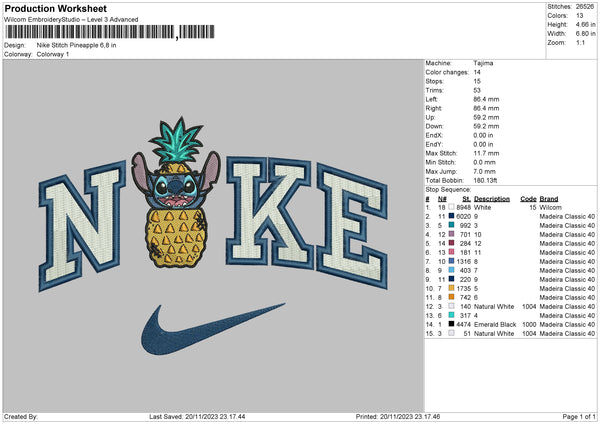600x424 pixels.
Task: Select the light blue swatch beside stitch count 403
Action: tap(452, 271)
